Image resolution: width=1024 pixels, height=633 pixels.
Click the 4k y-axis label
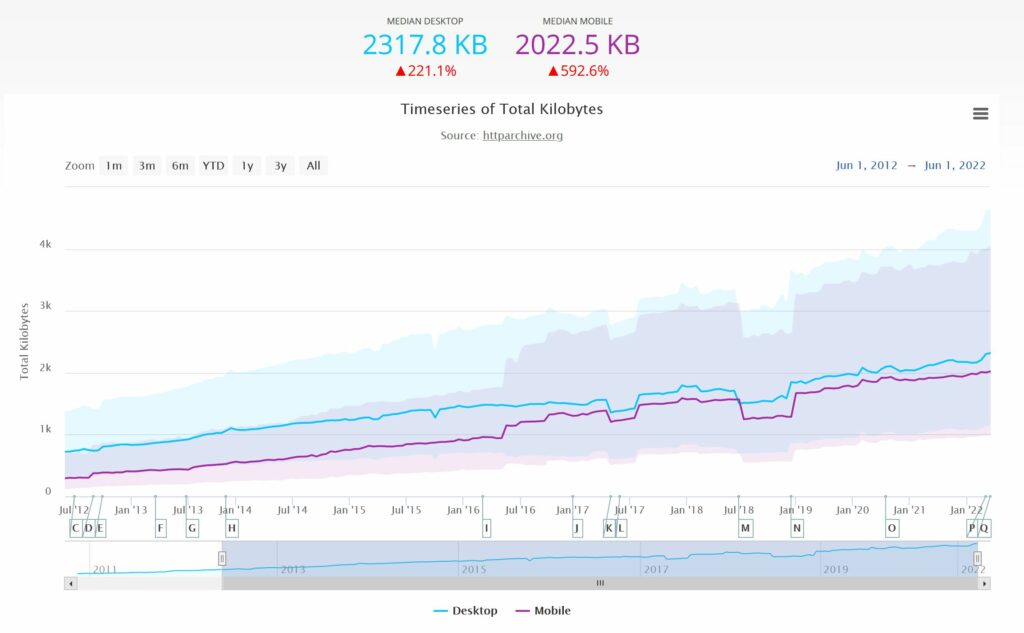[x=45, y=244]
